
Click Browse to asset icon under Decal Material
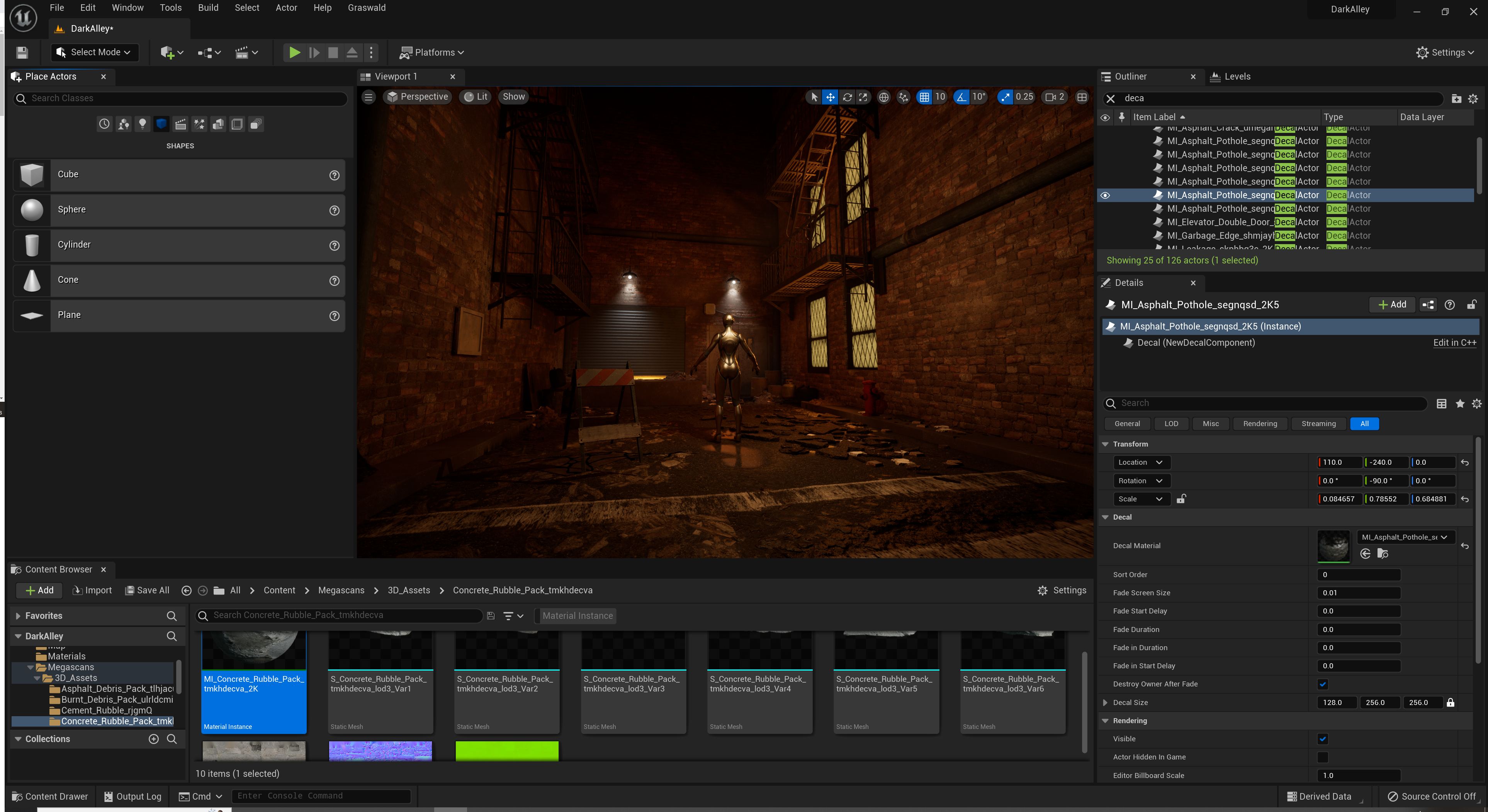(x=1382, y=553)
